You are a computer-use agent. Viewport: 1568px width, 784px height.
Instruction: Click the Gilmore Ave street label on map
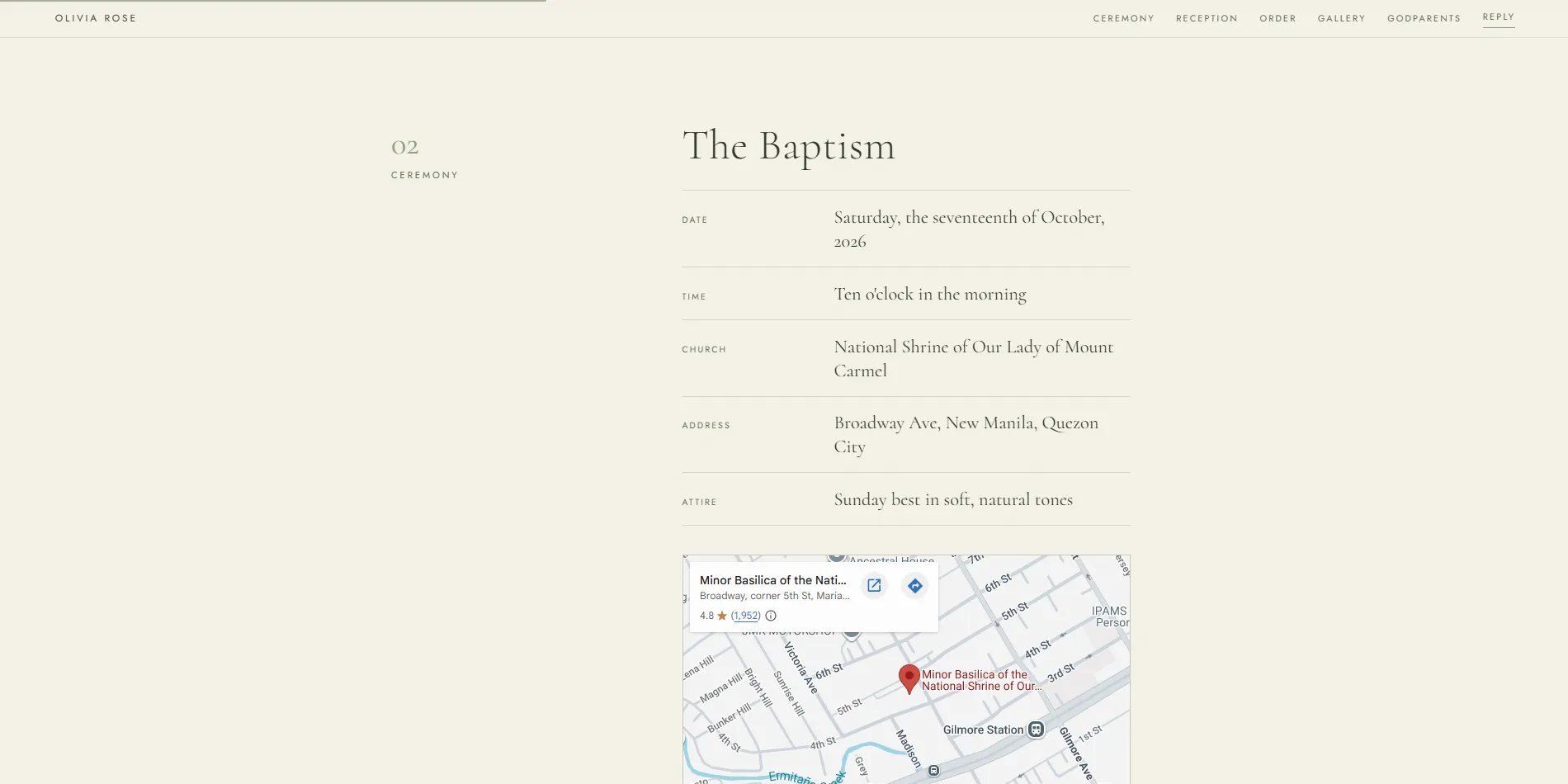pos(1075,753)
